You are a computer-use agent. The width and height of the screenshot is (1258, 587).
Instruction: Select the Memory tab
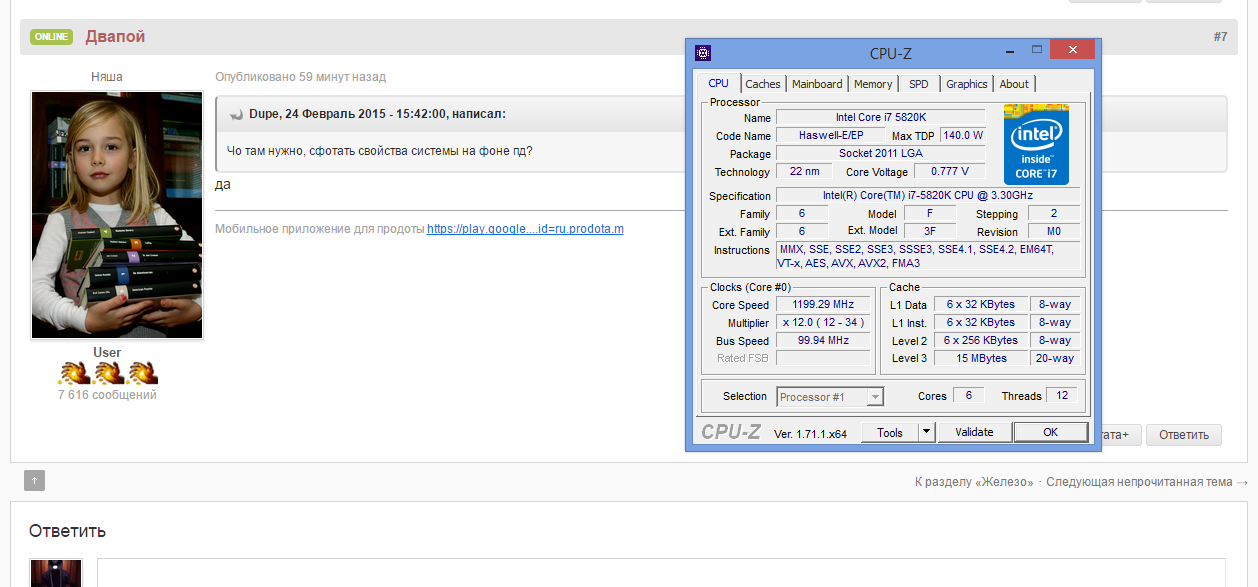(x=873, y=84)
